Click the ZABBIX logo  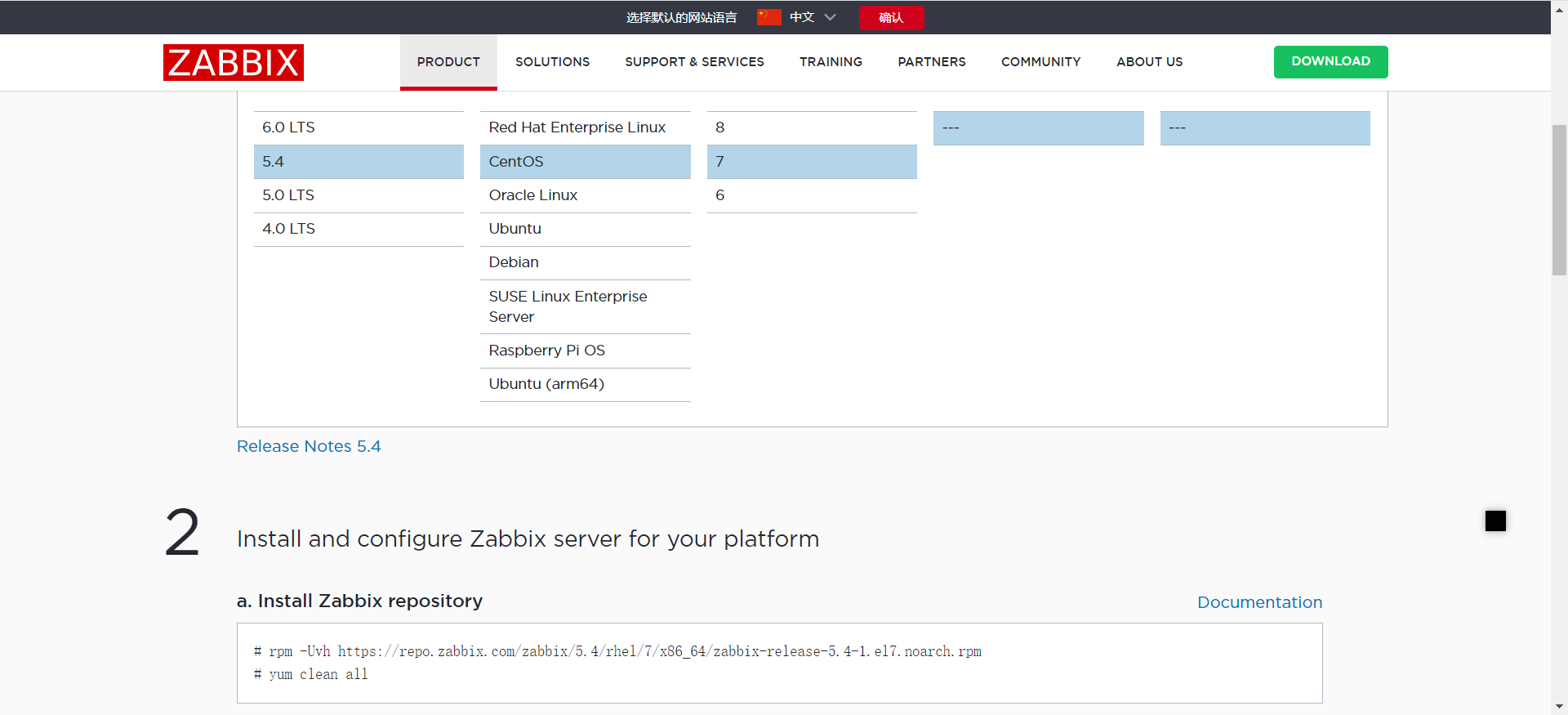[234, 62]
